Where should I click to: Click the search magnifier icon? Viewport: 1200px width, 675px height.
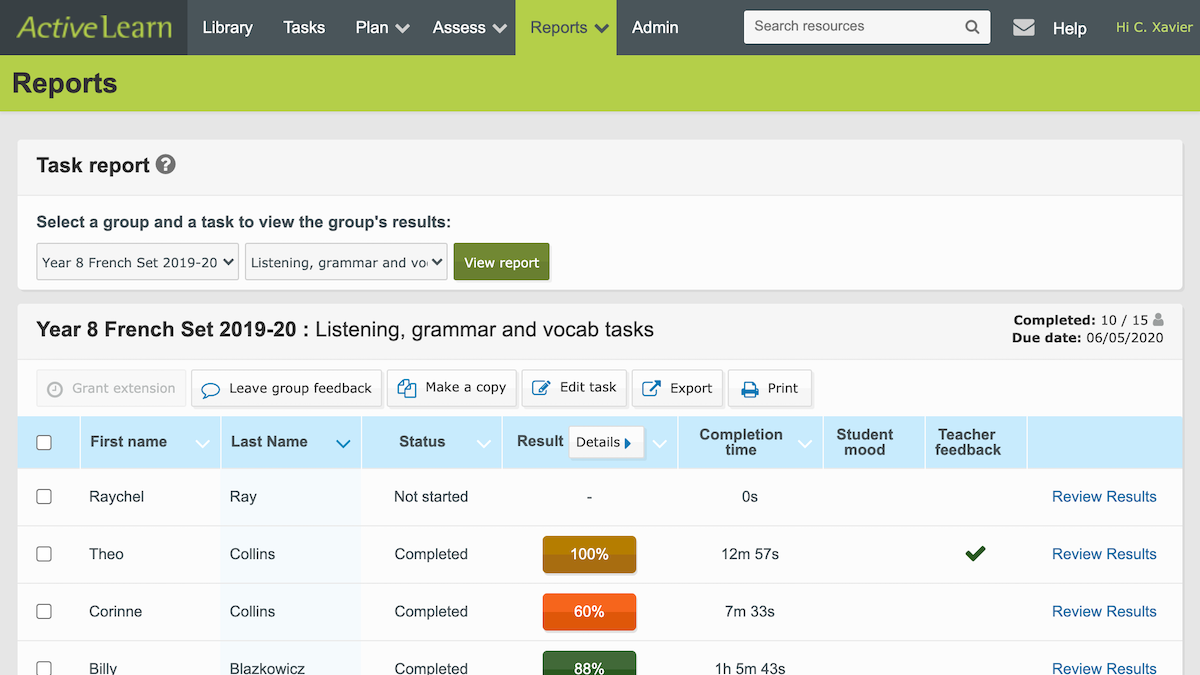point(971,27)
